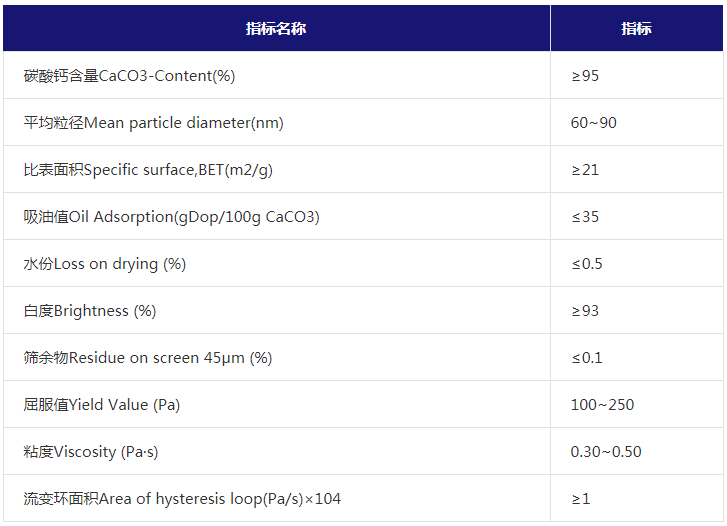
Task: Click the ≤35 value cell
Action: coord(585,217)
